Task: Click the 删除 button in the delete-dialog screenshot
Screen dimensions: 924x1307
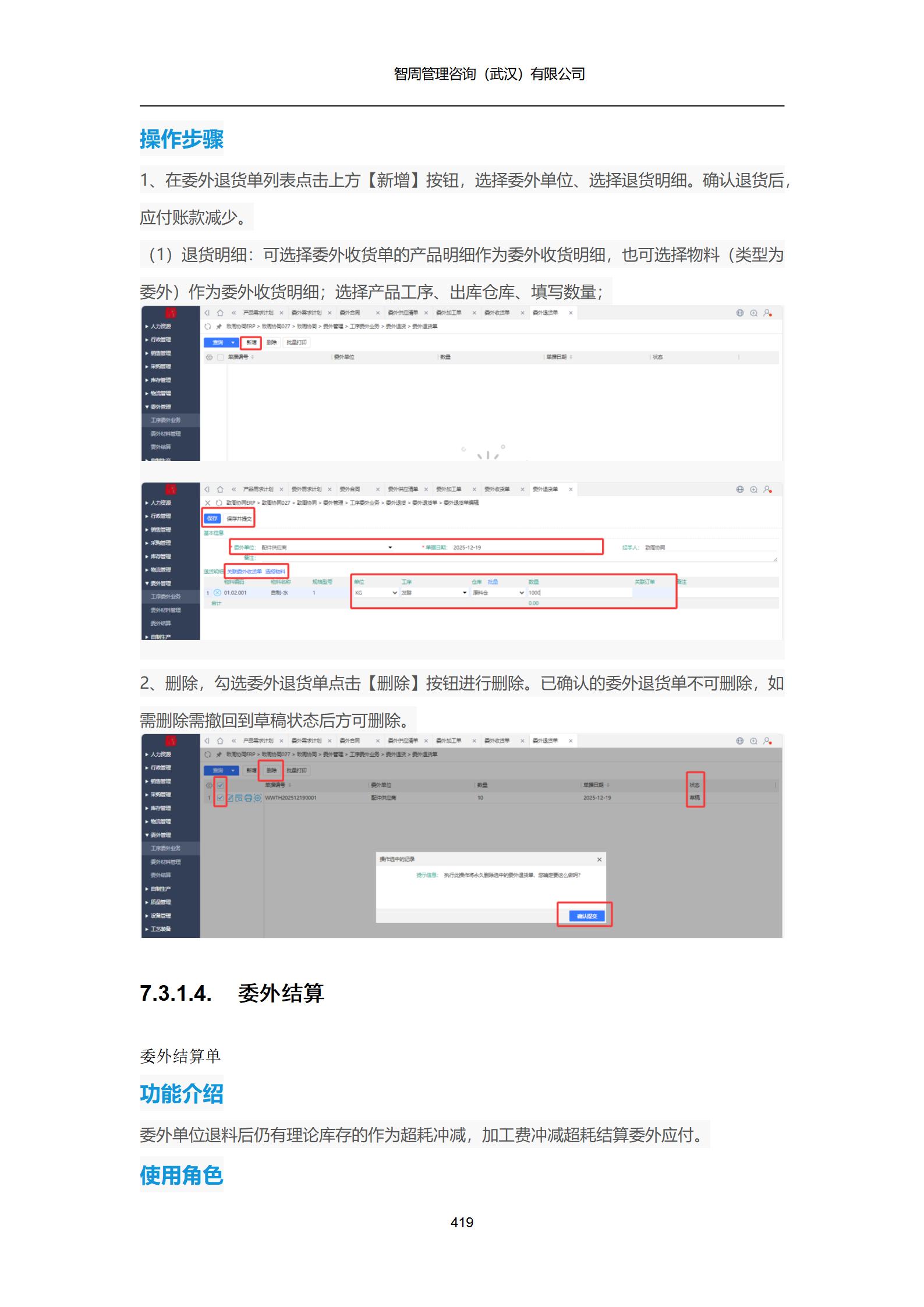Action: point(271,771)
